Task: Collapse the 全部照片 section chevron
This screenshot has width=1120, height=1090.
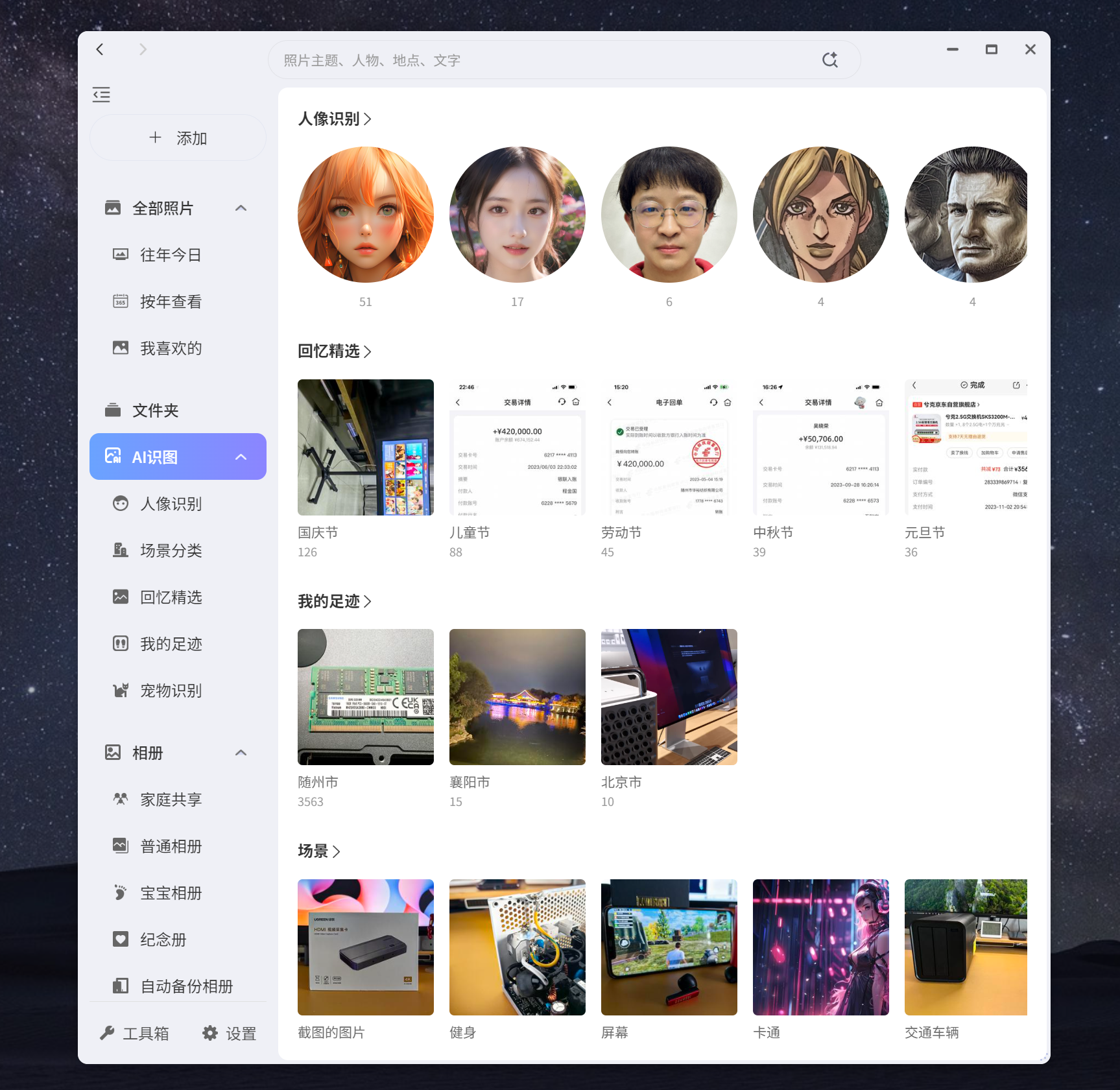Action: tap(241, 208)
